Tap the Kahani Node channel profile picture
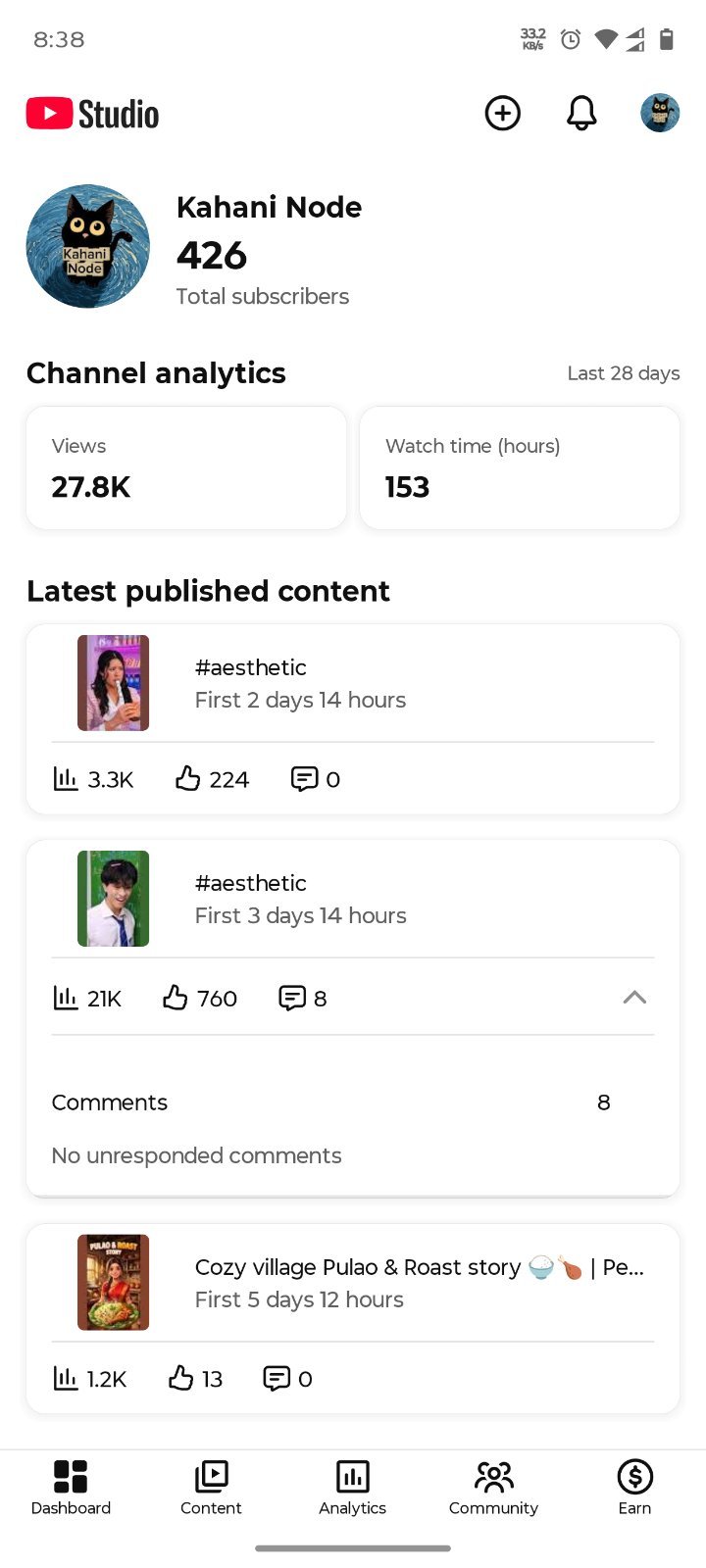The width and height of the screenshot is (706, 1568). pyautogui.click(x=88, y=246)
